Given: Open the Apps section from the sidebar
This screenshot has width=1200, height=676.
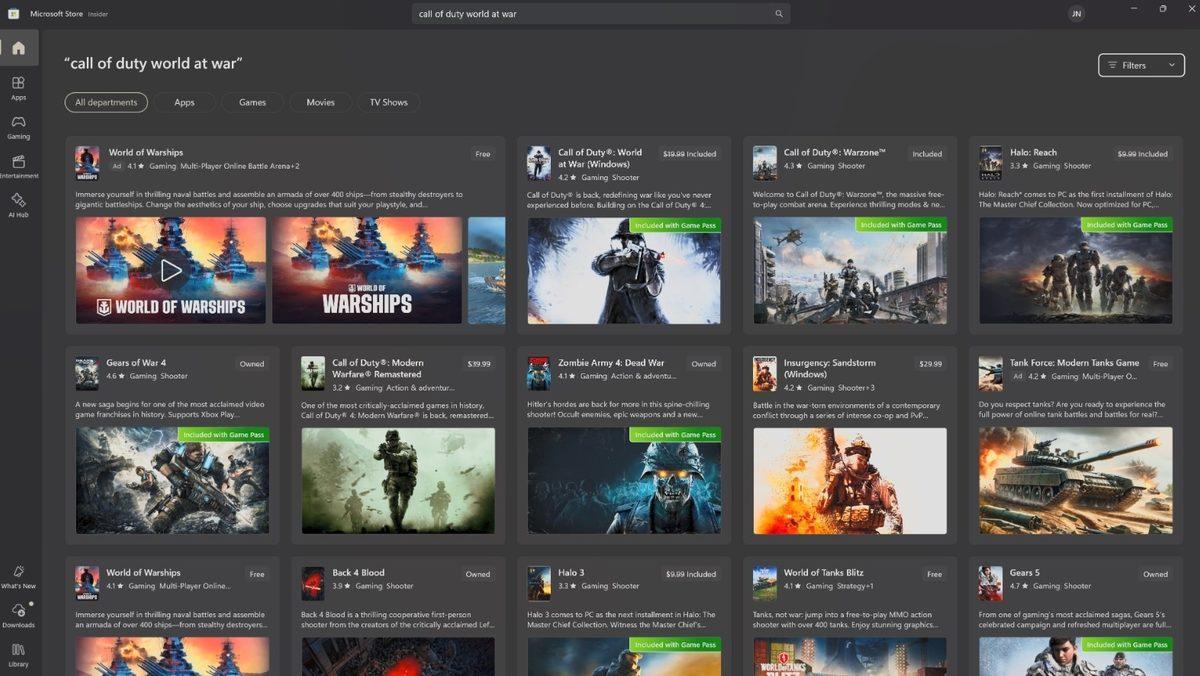Looking at the screenshot, I should tap(18, 88).
